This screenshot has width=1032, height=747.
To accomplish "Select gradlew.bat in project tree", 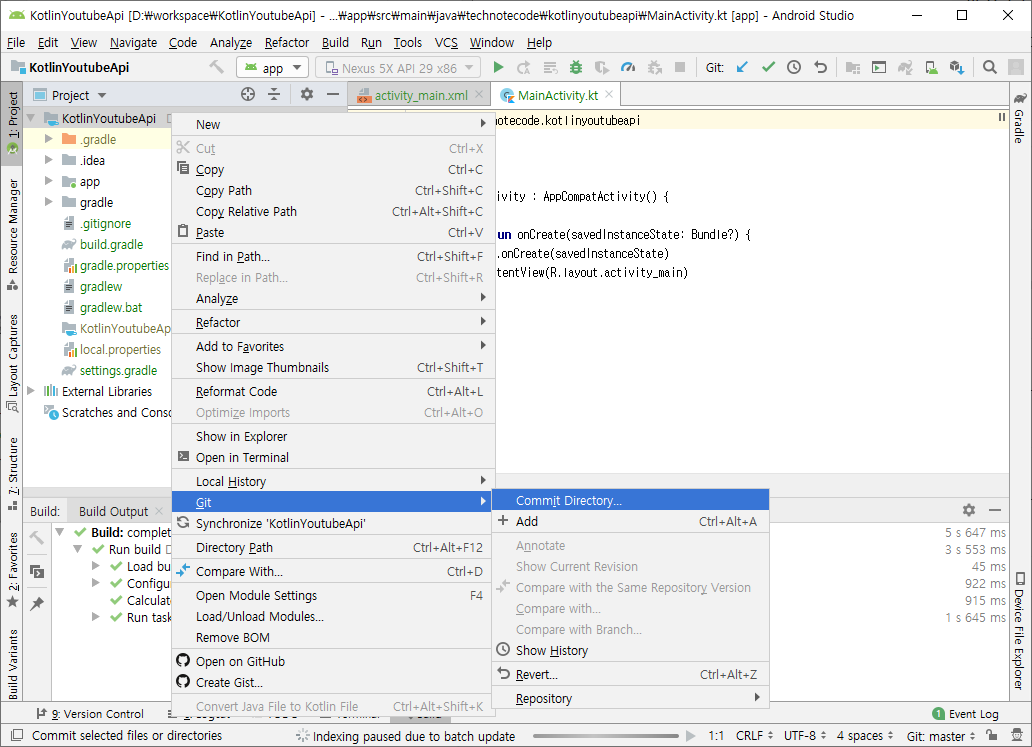I will tap(111, 307).
